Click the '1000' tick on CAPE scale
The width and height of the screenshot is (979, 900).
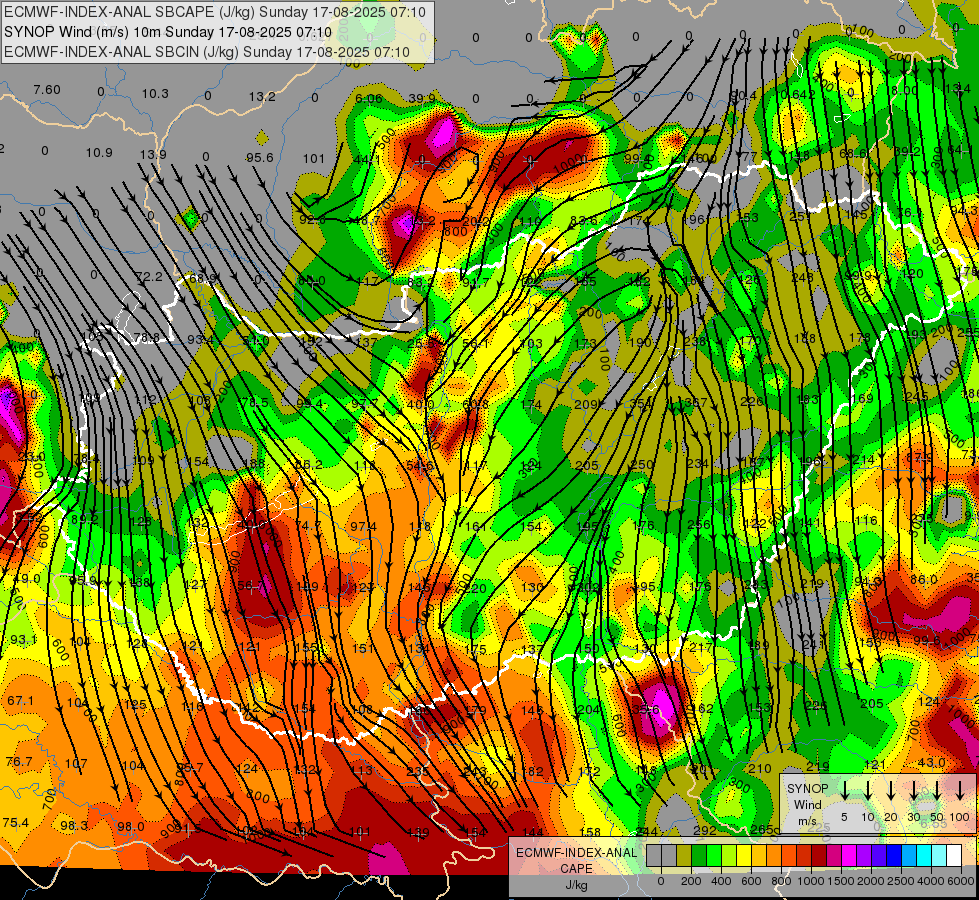click(811, 881)
